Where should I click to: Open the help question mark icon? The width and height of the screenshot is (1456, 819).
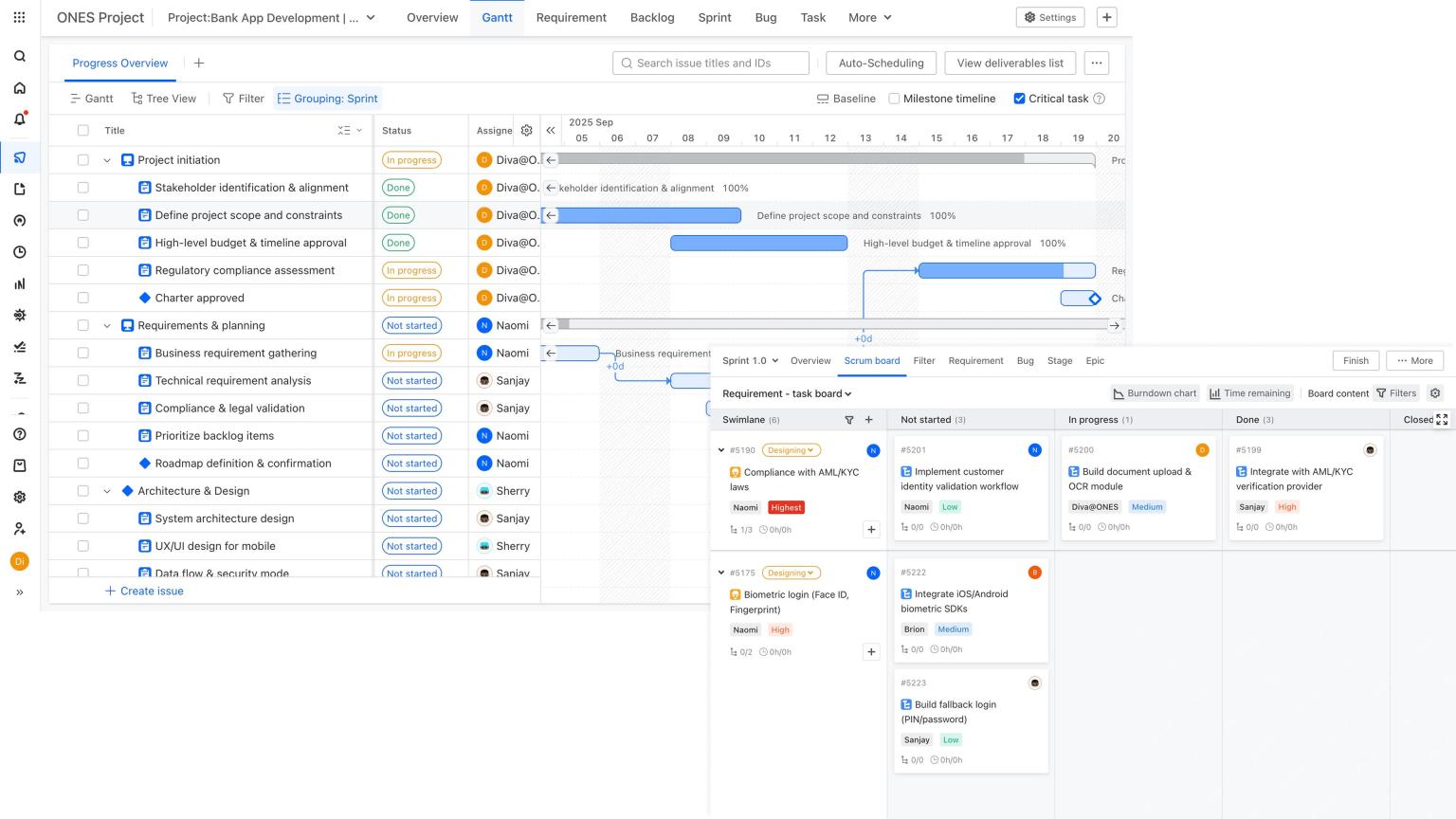pos(19,434)
